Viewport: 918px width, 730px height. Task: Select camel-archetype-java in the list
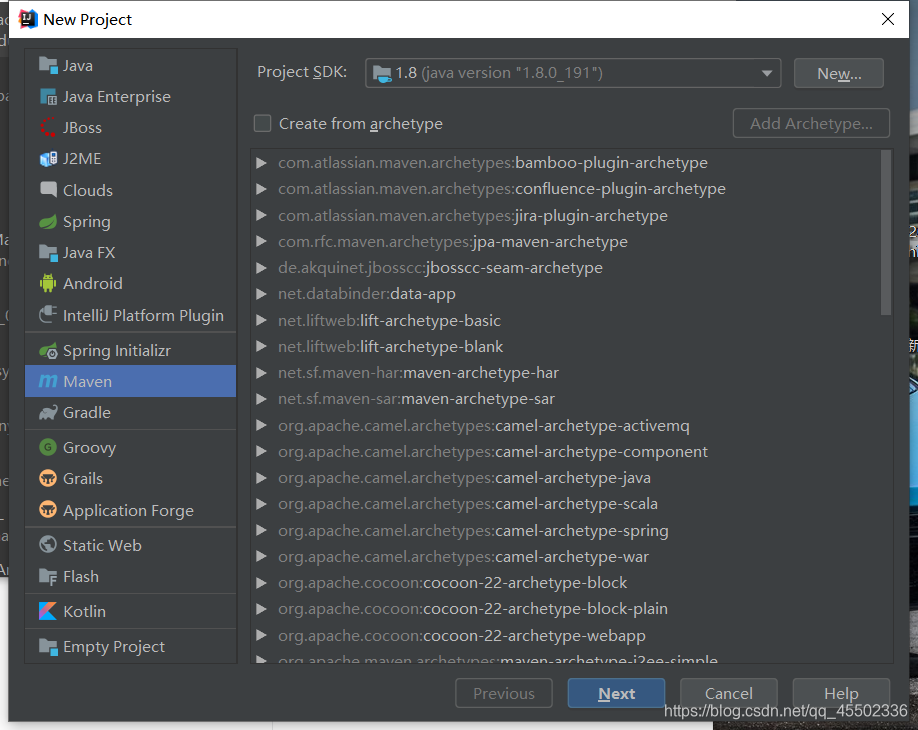point(464,478)
